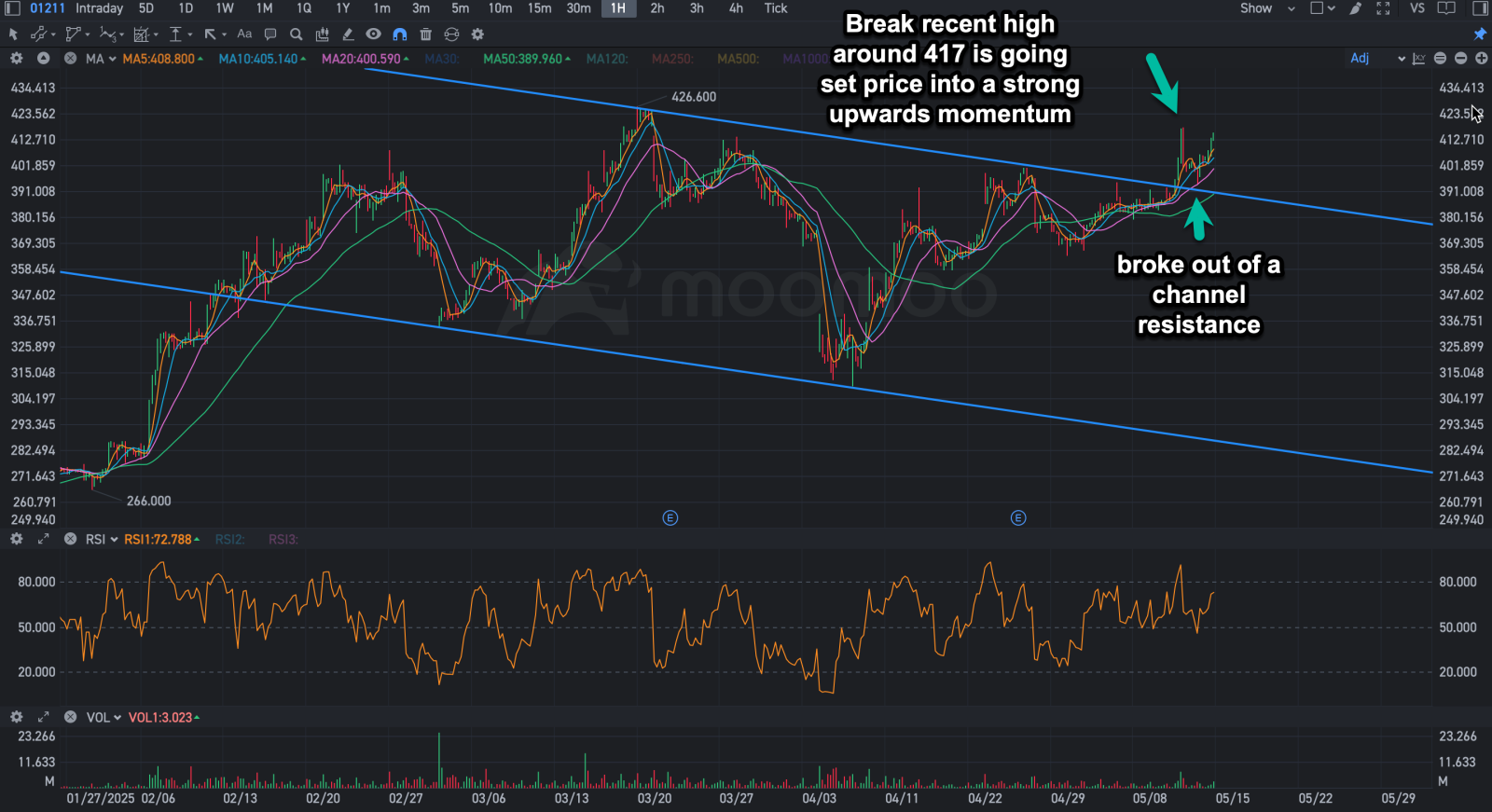
Task: Switch to the 4h timeframe tab
Action: (x=736, y=8)
